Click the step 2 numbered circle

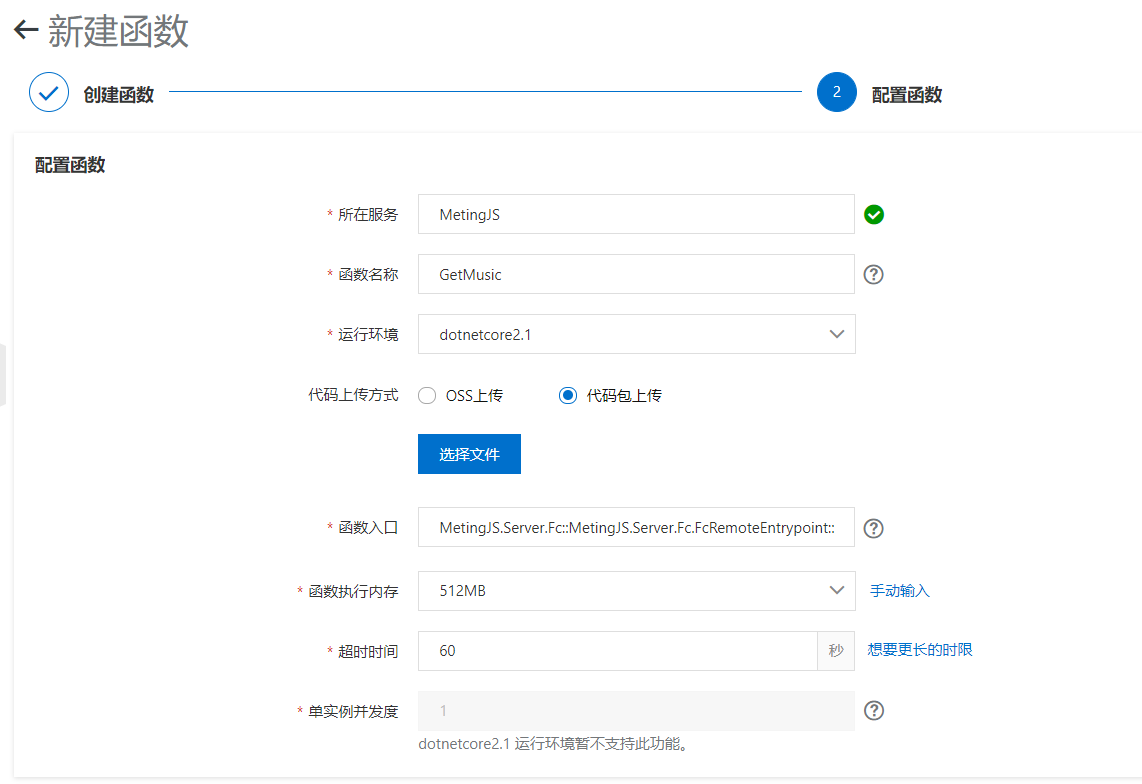837,92
